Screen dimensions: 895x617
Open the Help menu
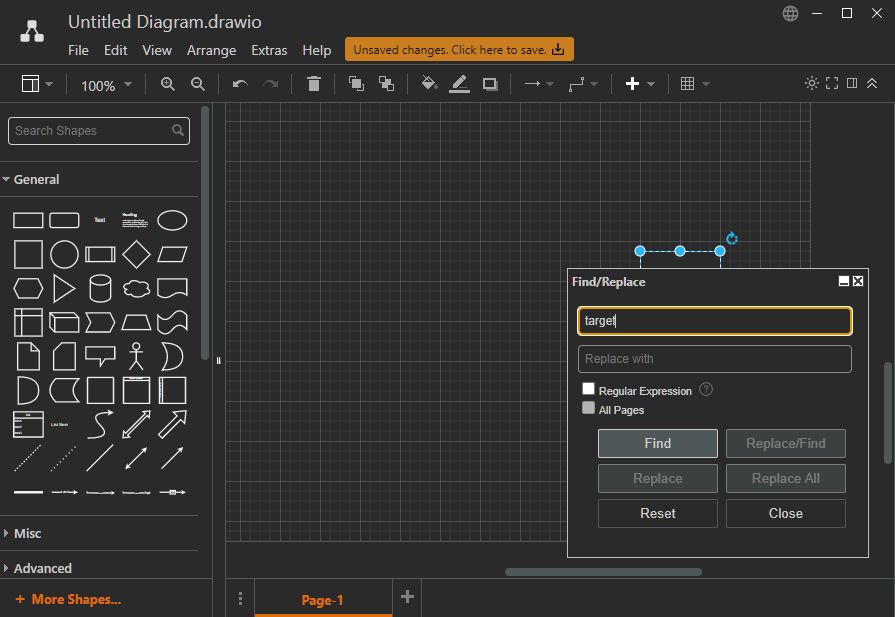click(316, 50)
